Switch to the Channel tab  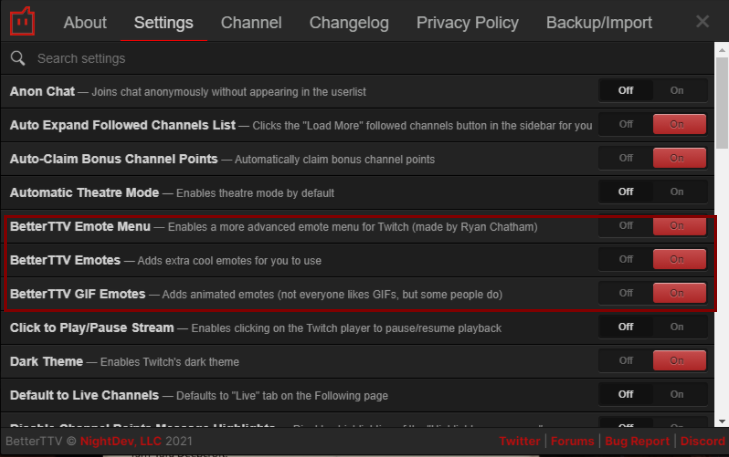[x=251, y=22]
